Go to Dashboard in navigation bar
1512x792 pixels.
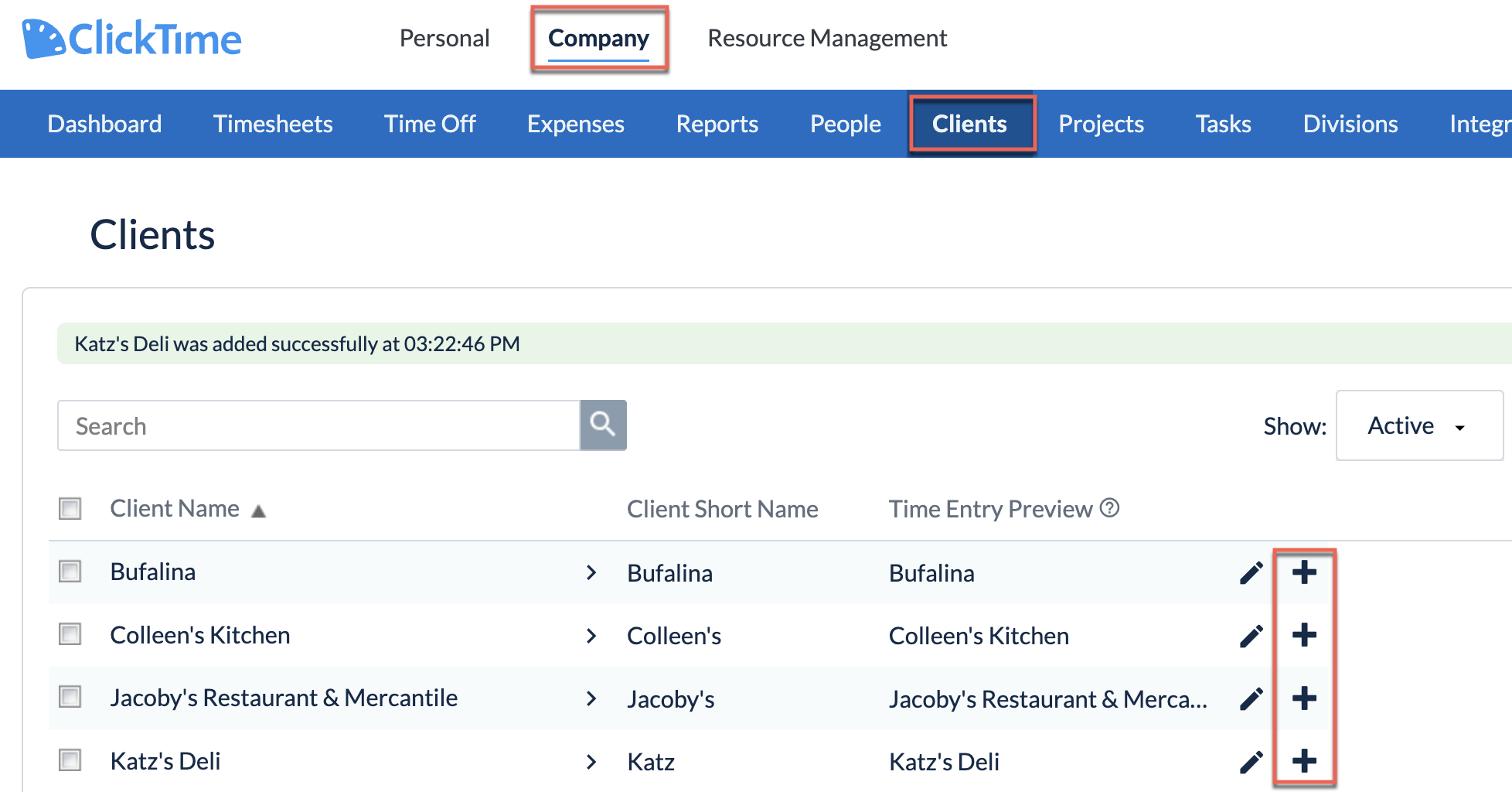pyautogui.click(x=104, y=124)
